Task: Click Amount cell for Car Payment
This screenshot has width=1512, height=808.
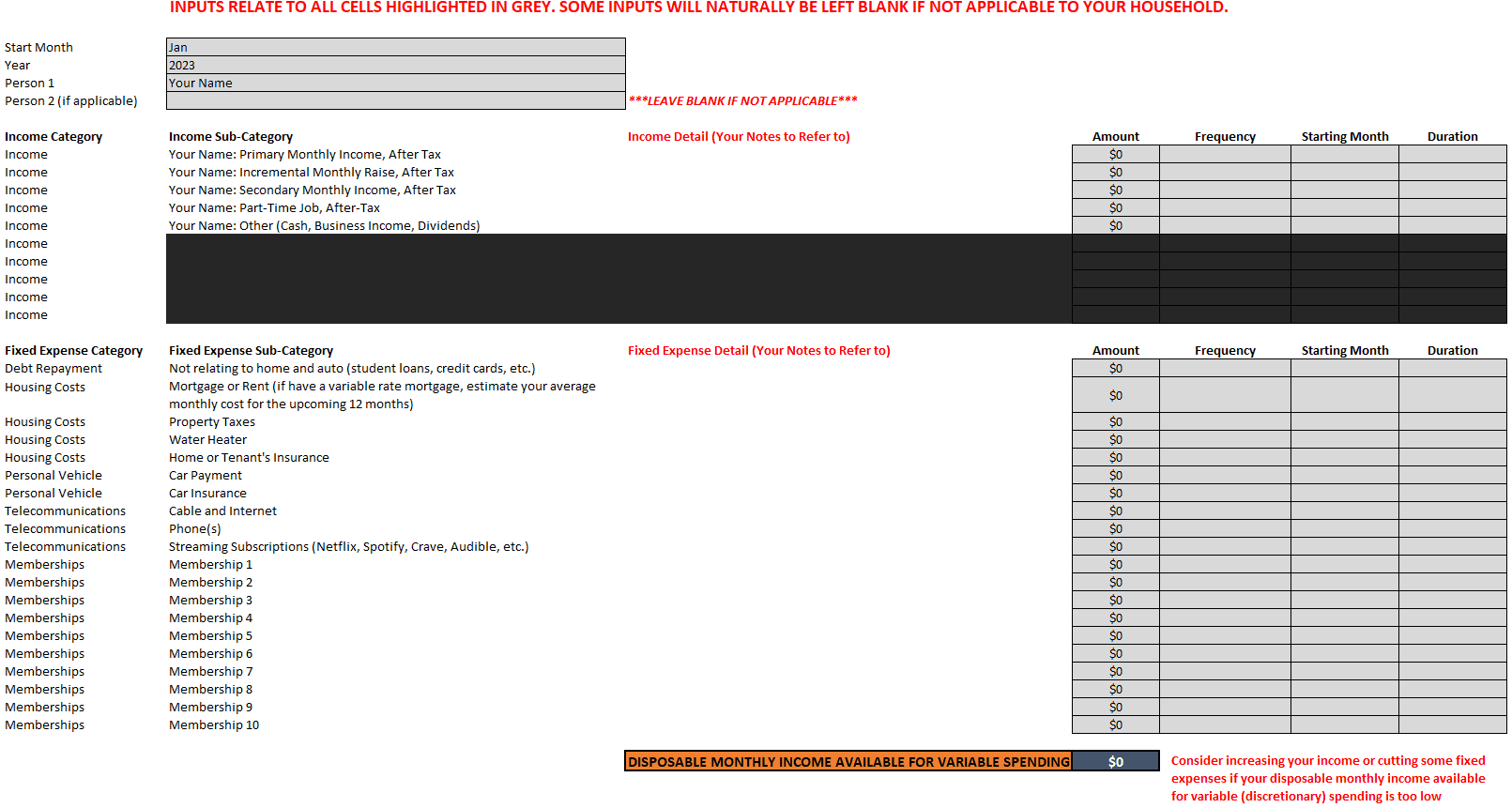Action: [x=1115, y=475]
